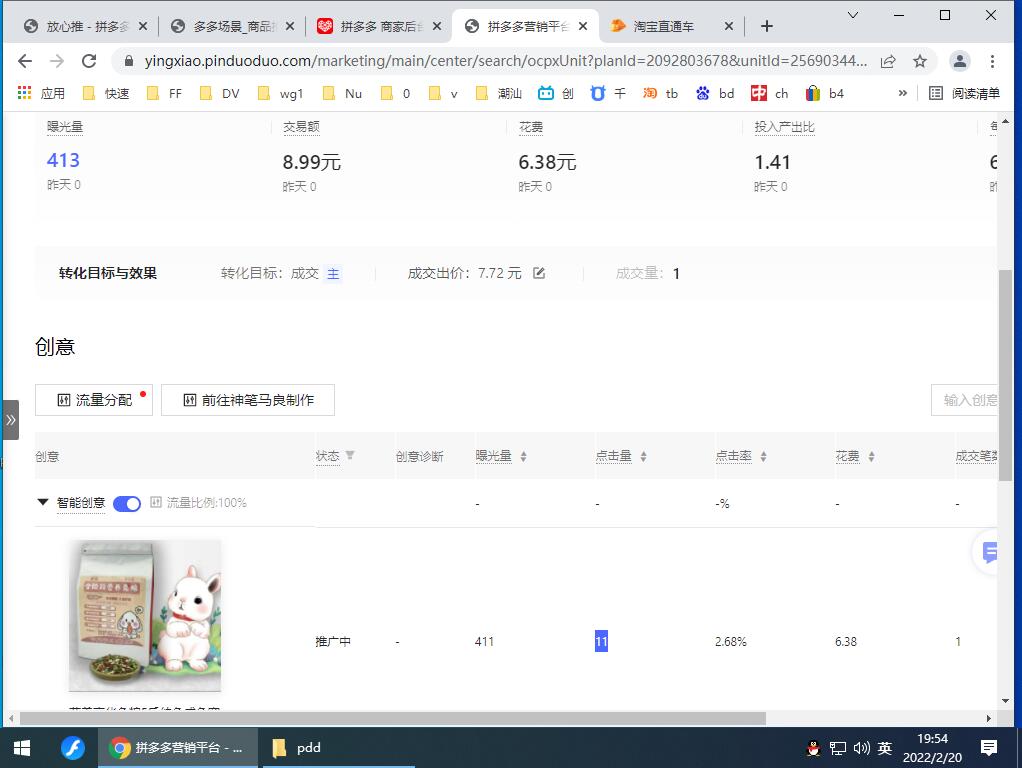Screen dimensions: 1022x768
Task: Click the page vertical scrollbar
Action: [x=1005, y=375]
